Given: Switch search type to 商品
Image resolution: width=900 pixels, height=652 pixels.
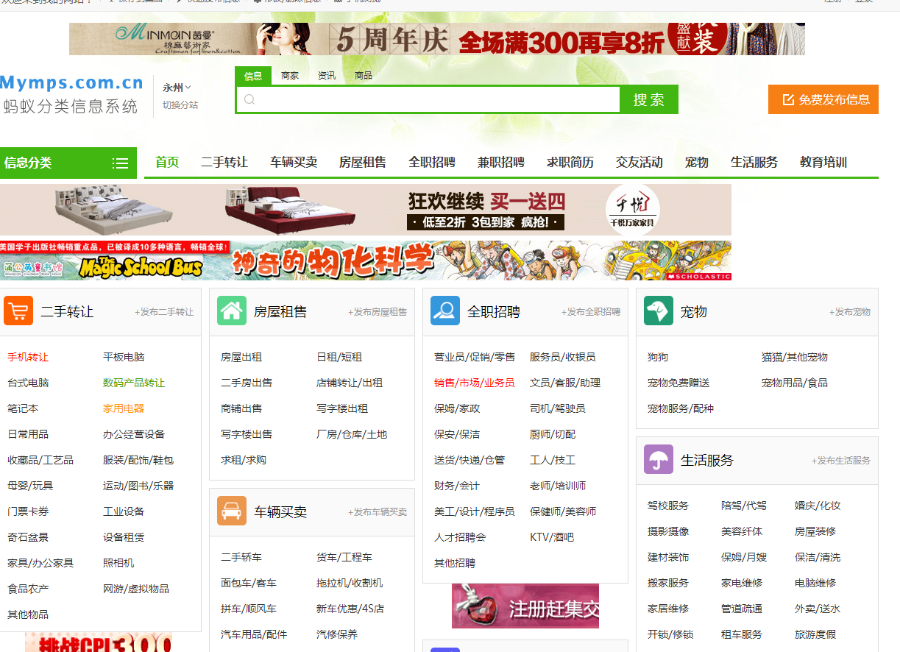Looking at the screenshot, I should (x=362, y=75).
